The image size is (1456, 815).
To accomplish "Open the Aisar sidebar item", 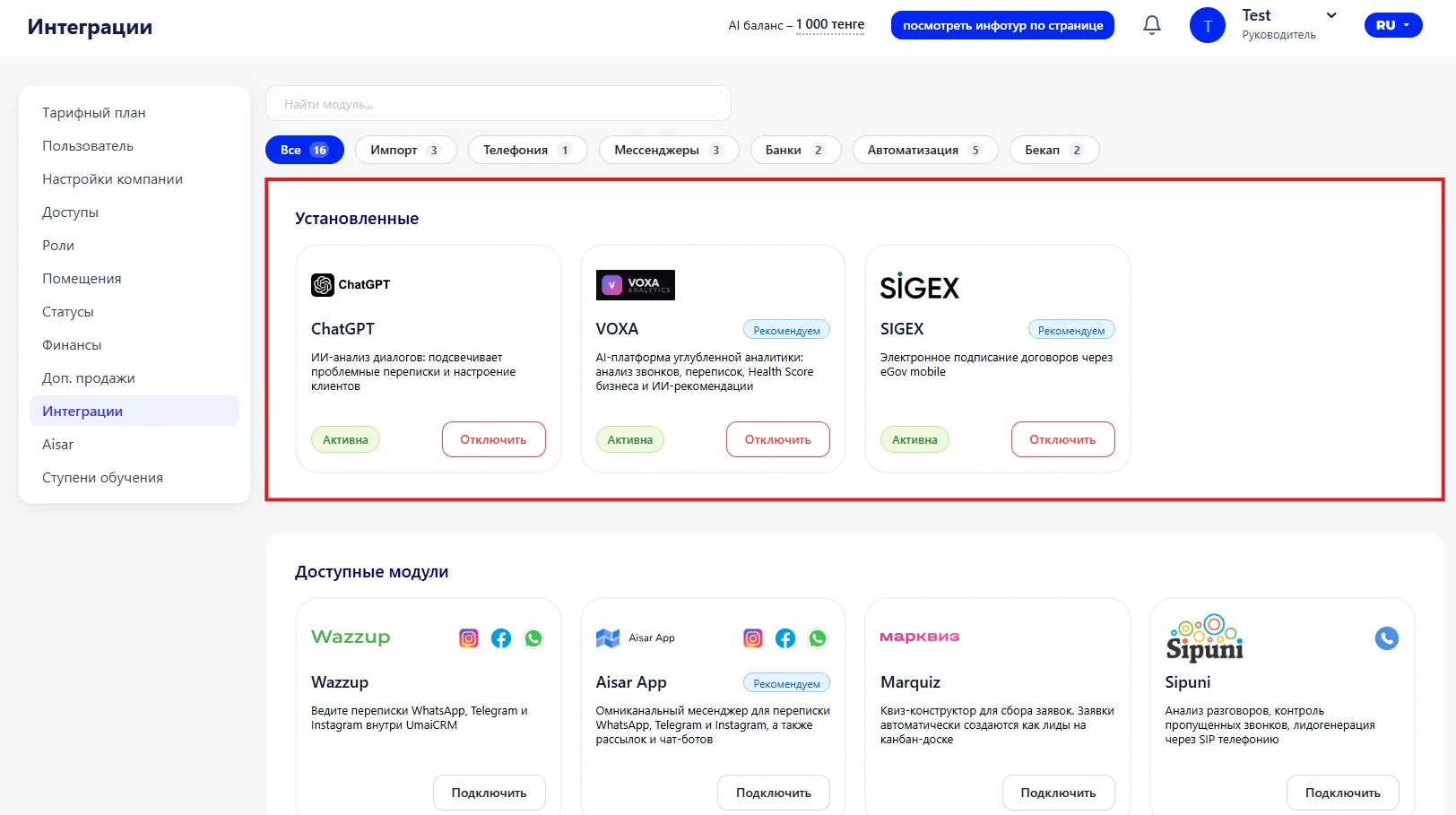I will coord(134,445).
